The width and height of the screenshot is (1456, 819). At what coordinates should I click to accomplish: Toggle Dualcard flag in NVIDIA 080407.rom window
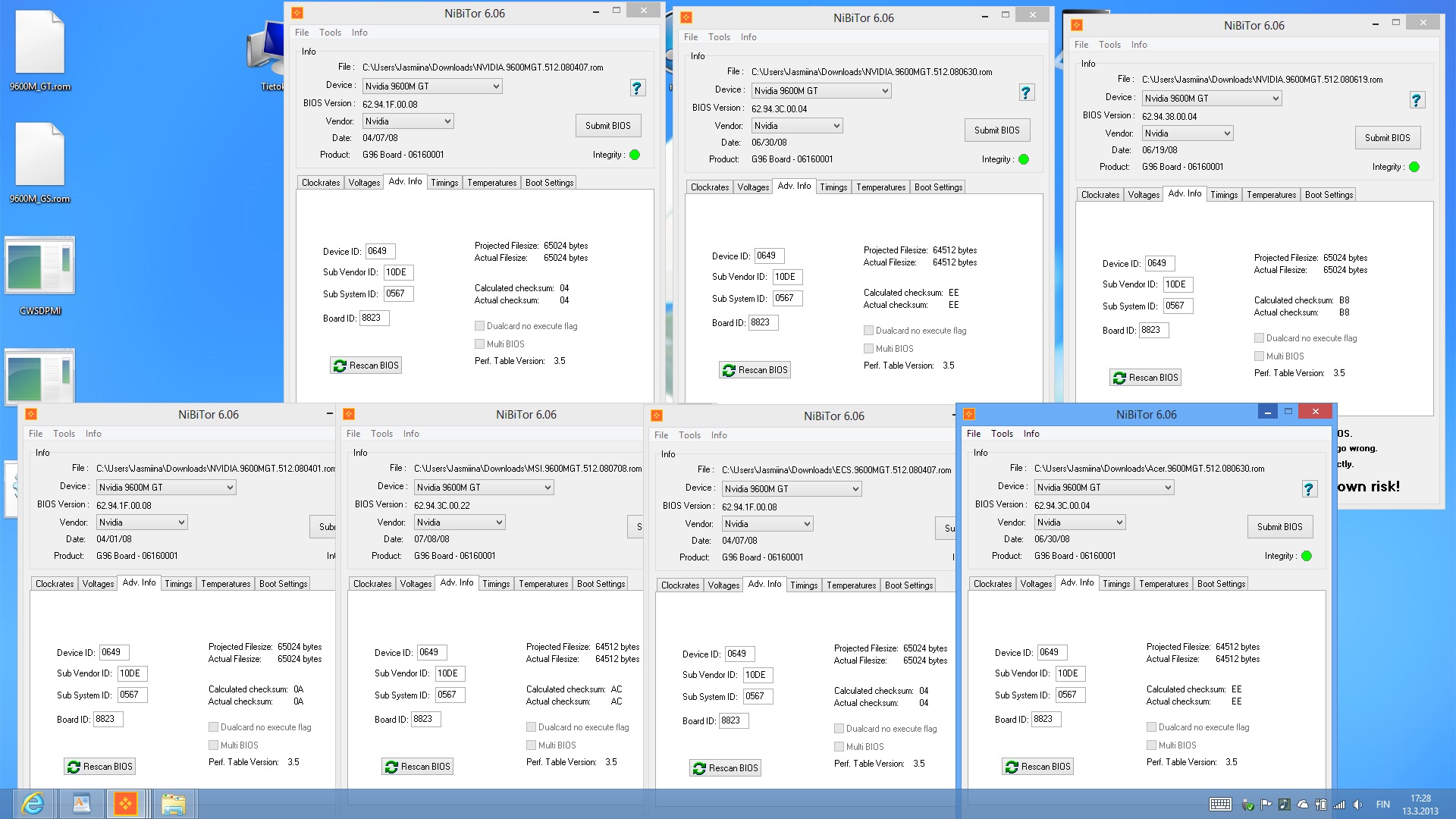click(x=480, y=326)
